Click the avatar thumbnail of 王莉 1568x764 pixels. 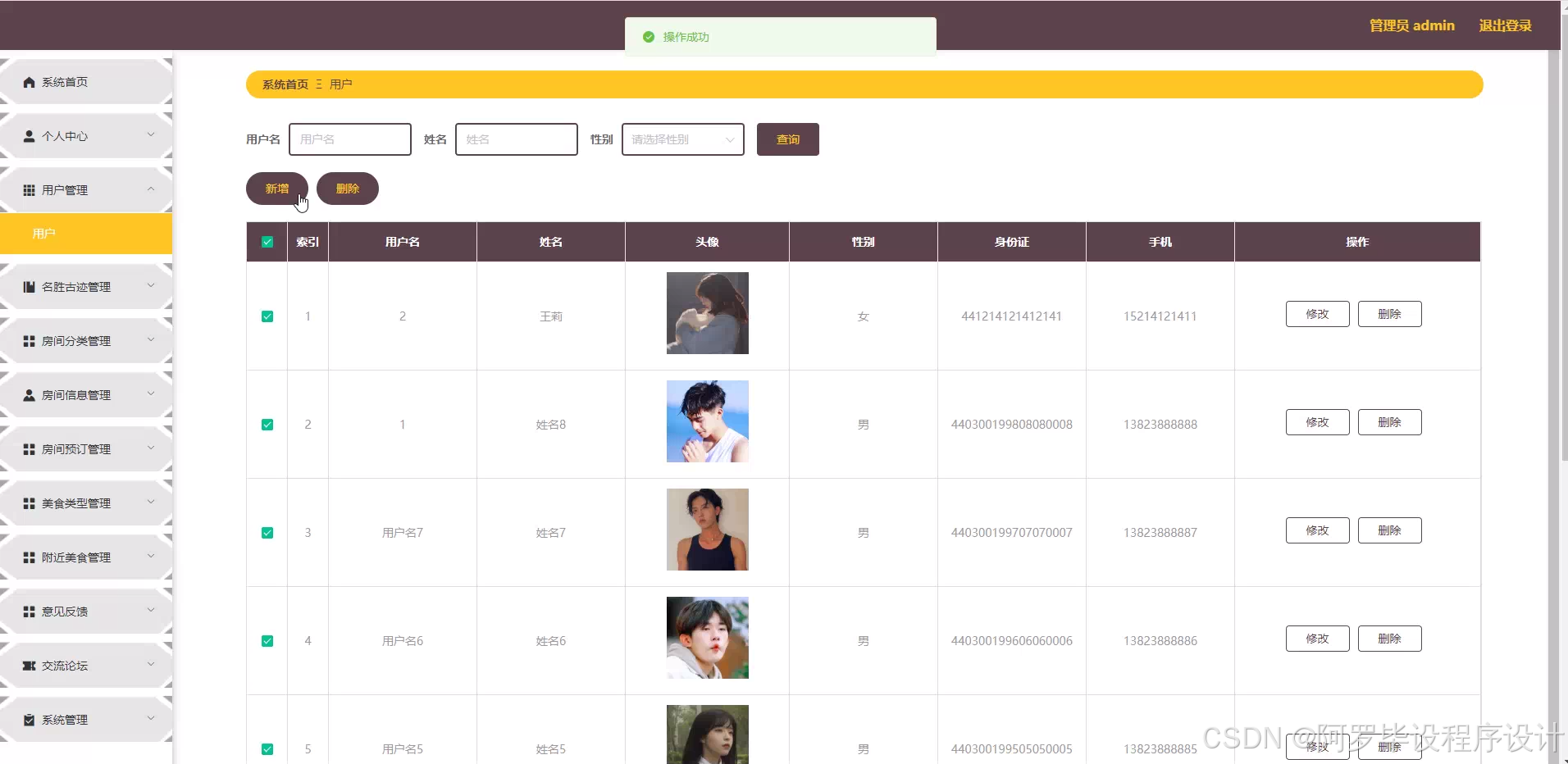(708, 313)
